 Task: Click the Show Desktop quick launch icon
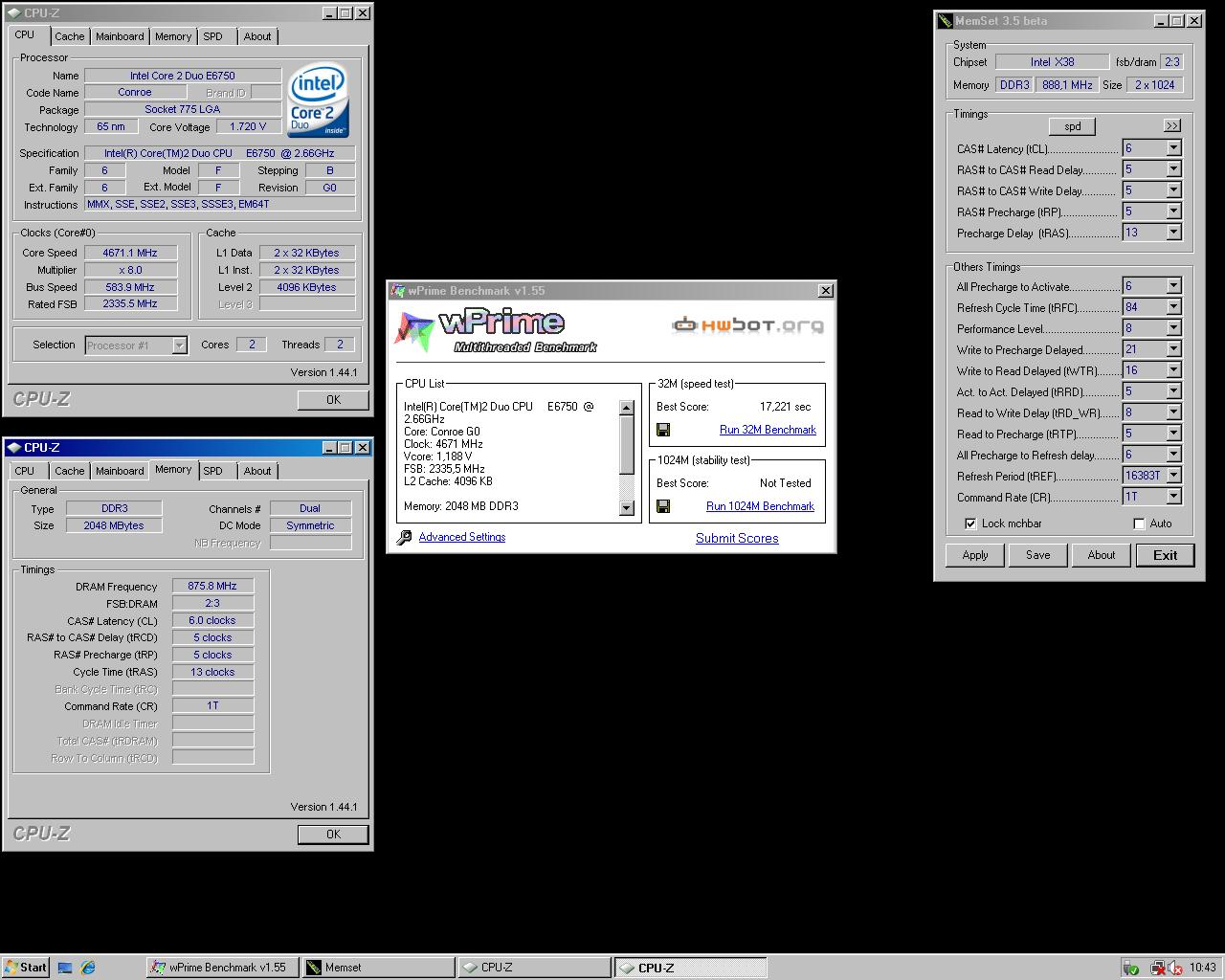65,968
